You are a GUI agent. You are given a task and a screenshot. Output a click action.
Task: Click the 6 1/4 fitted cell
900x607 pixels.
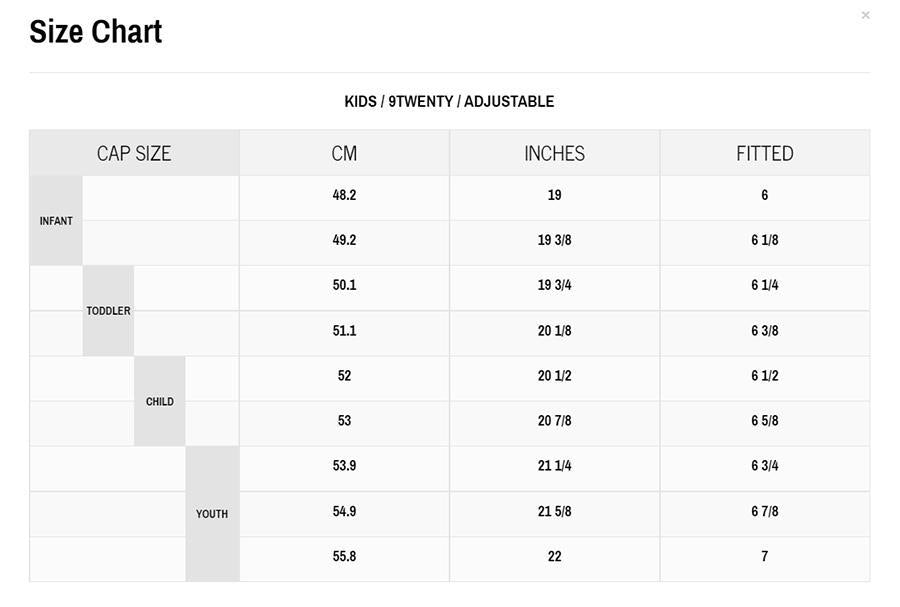765,285
